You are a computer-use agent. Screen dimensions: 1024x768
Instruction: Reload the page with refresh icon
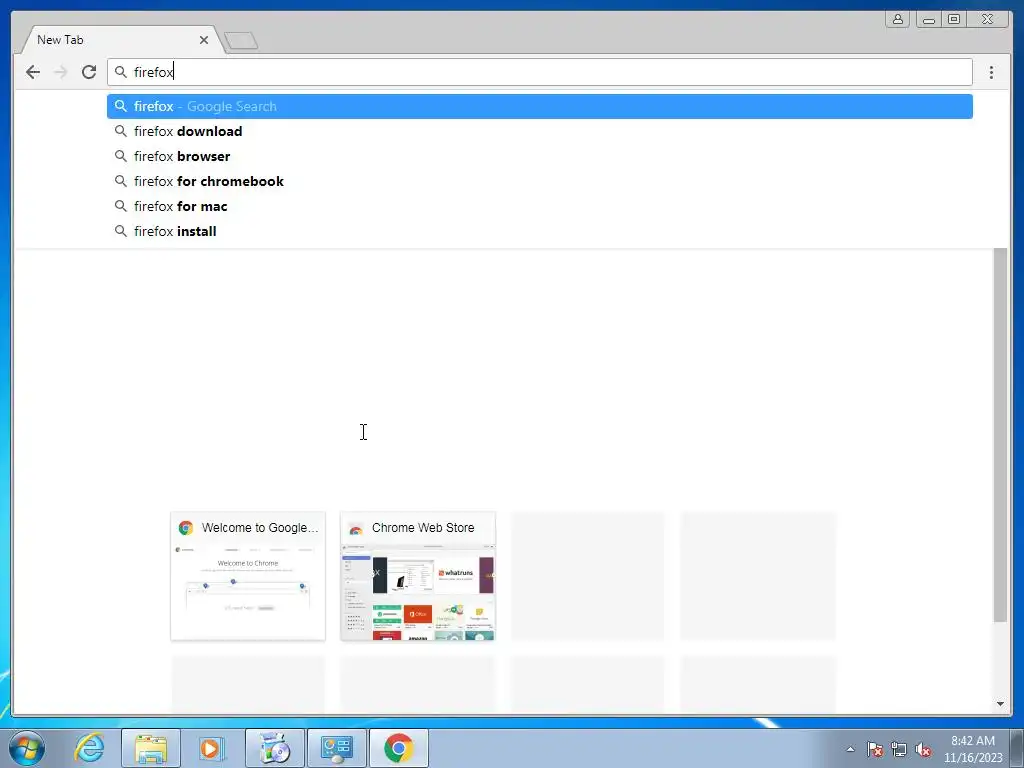click(89, 72)
